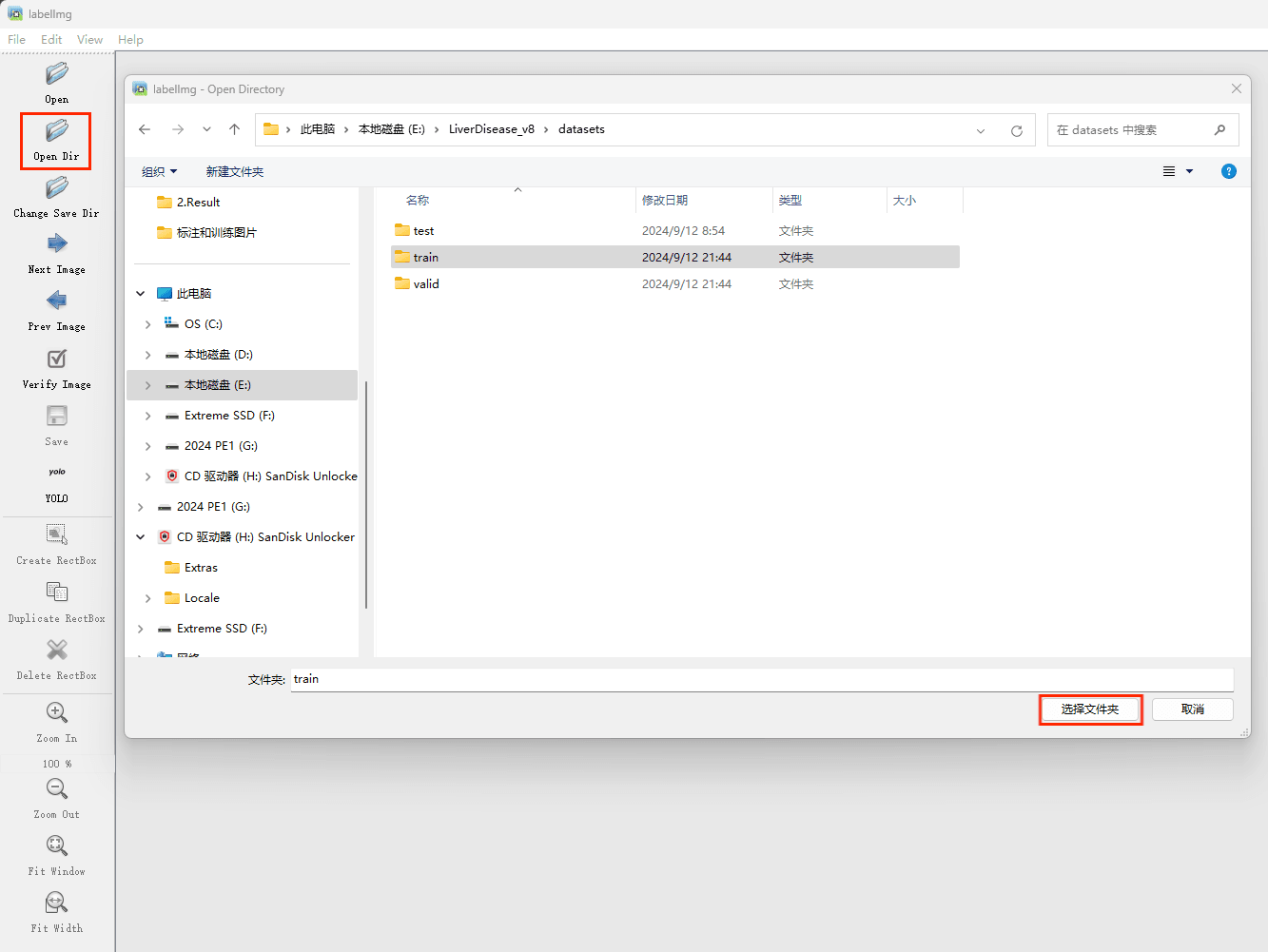Select the Change Save Dir icon

[x=57, y=188]
